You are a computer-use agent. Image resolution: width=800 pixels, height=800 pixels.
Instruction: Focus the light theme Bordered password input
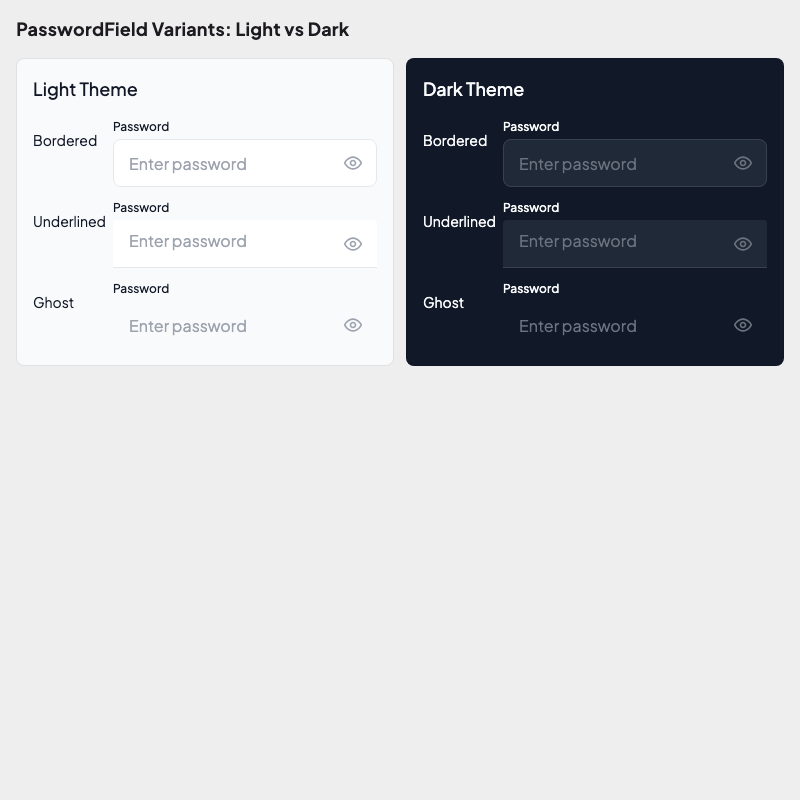[x=225, y=164]
